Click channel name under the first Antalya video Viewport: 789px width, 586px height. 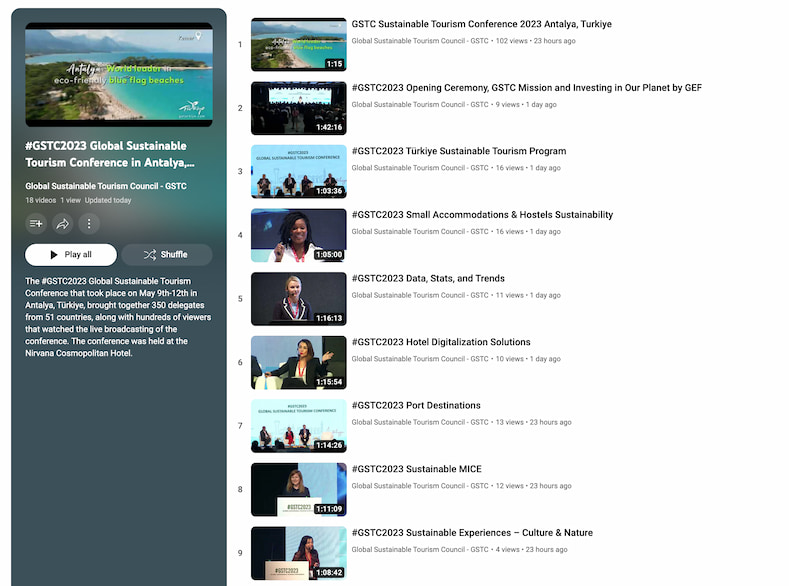pos(420,41)
